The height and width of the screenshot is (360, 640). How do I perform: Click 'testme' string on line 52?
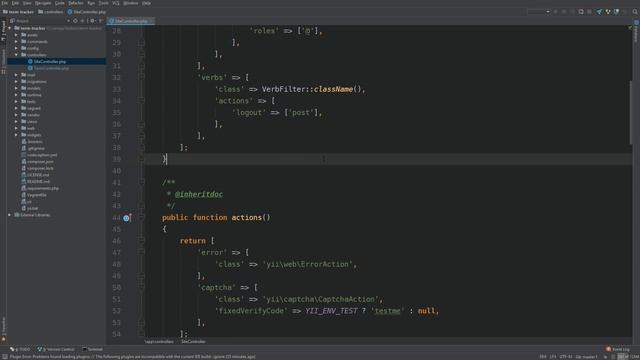pyautogui.click(x=388, y=311)
